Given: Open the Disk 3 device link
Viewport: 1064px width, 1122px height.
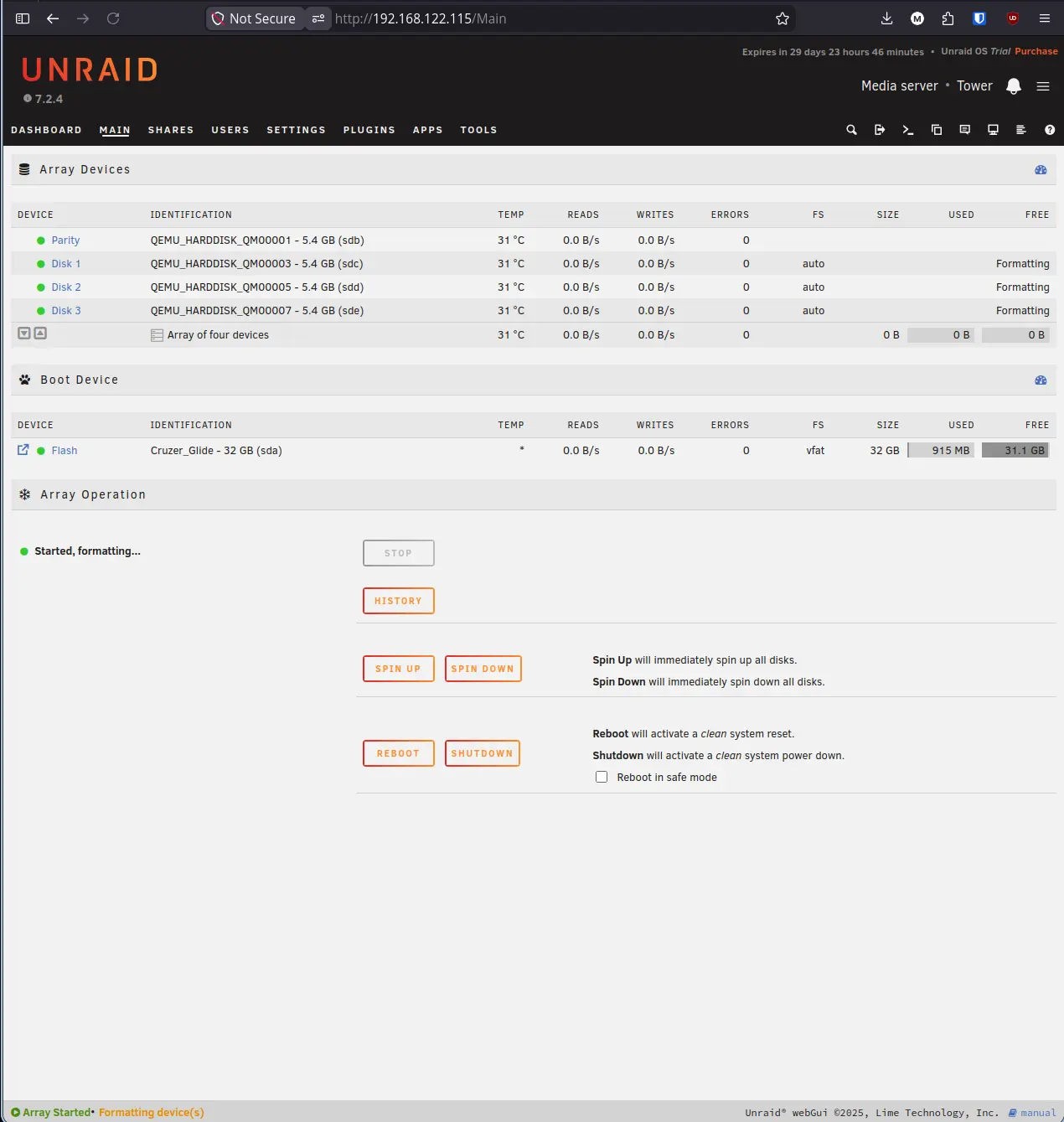Looking at the screenshot, I should tap(66, 311).
